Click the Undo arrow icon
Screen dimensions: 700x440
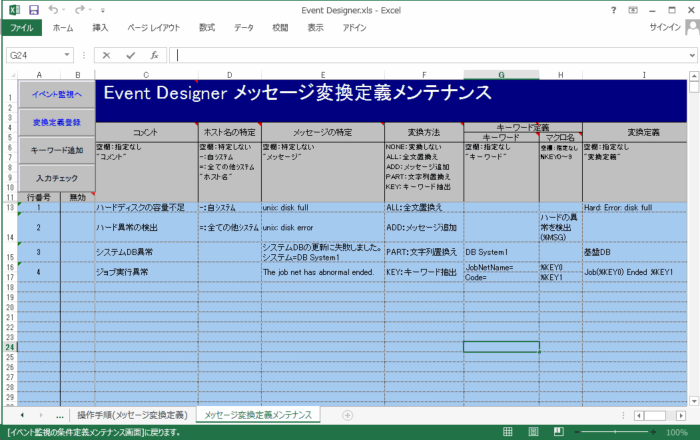(x=53, y=10)
